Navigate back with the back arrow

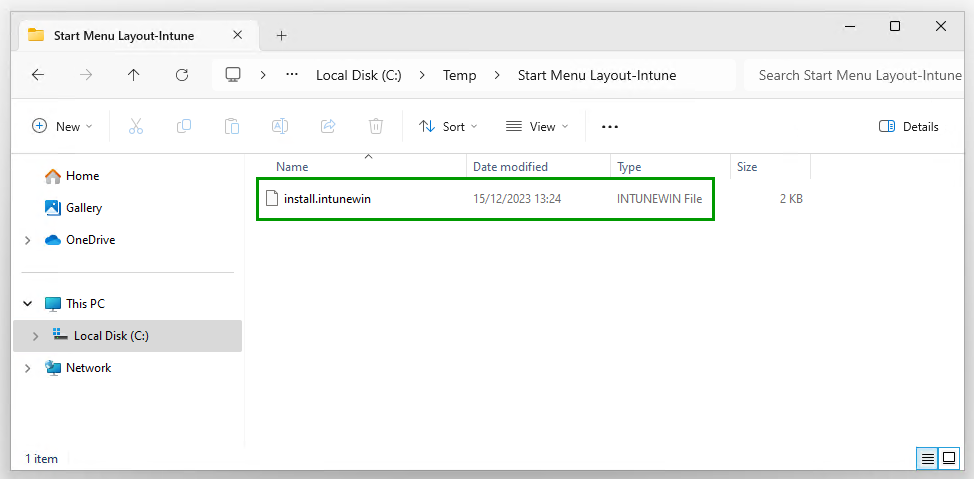click(x=38, y=75)
